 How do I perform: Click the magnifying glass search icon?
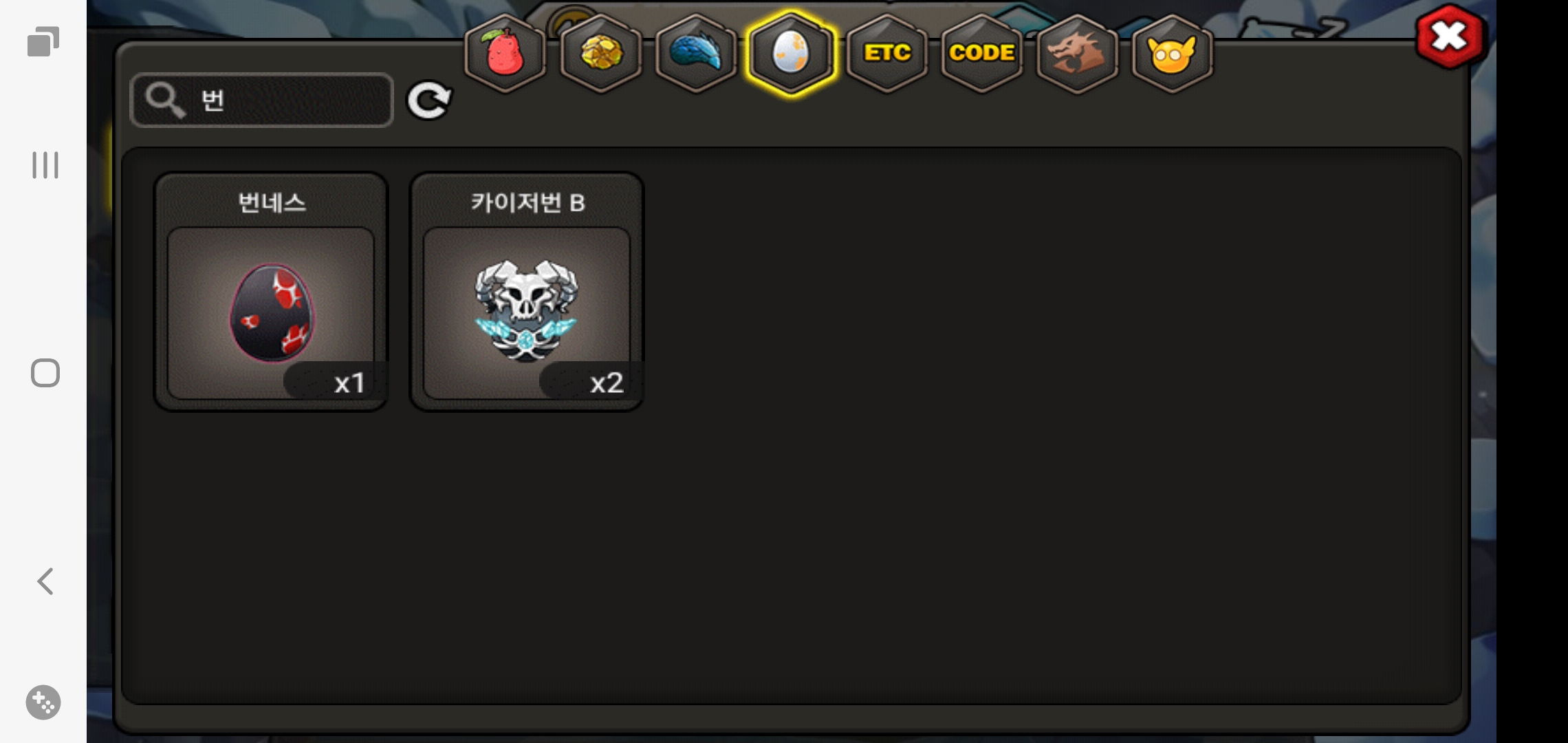(x=165, y=100)
